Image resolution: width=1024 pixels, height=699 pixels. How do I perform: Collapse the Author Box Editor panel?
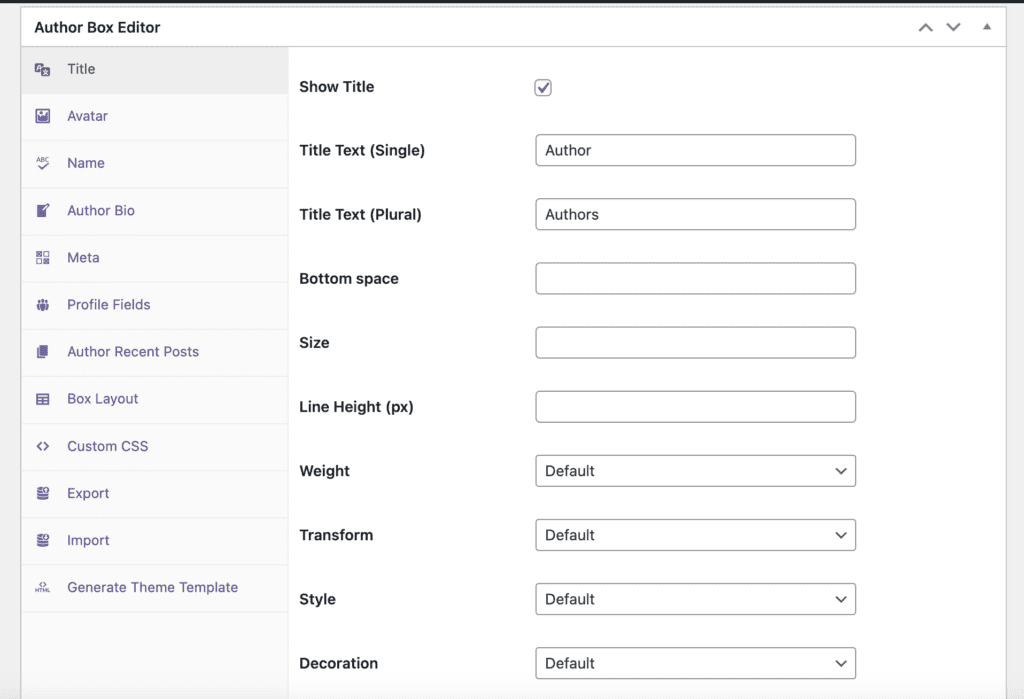[x=986, y=27]
